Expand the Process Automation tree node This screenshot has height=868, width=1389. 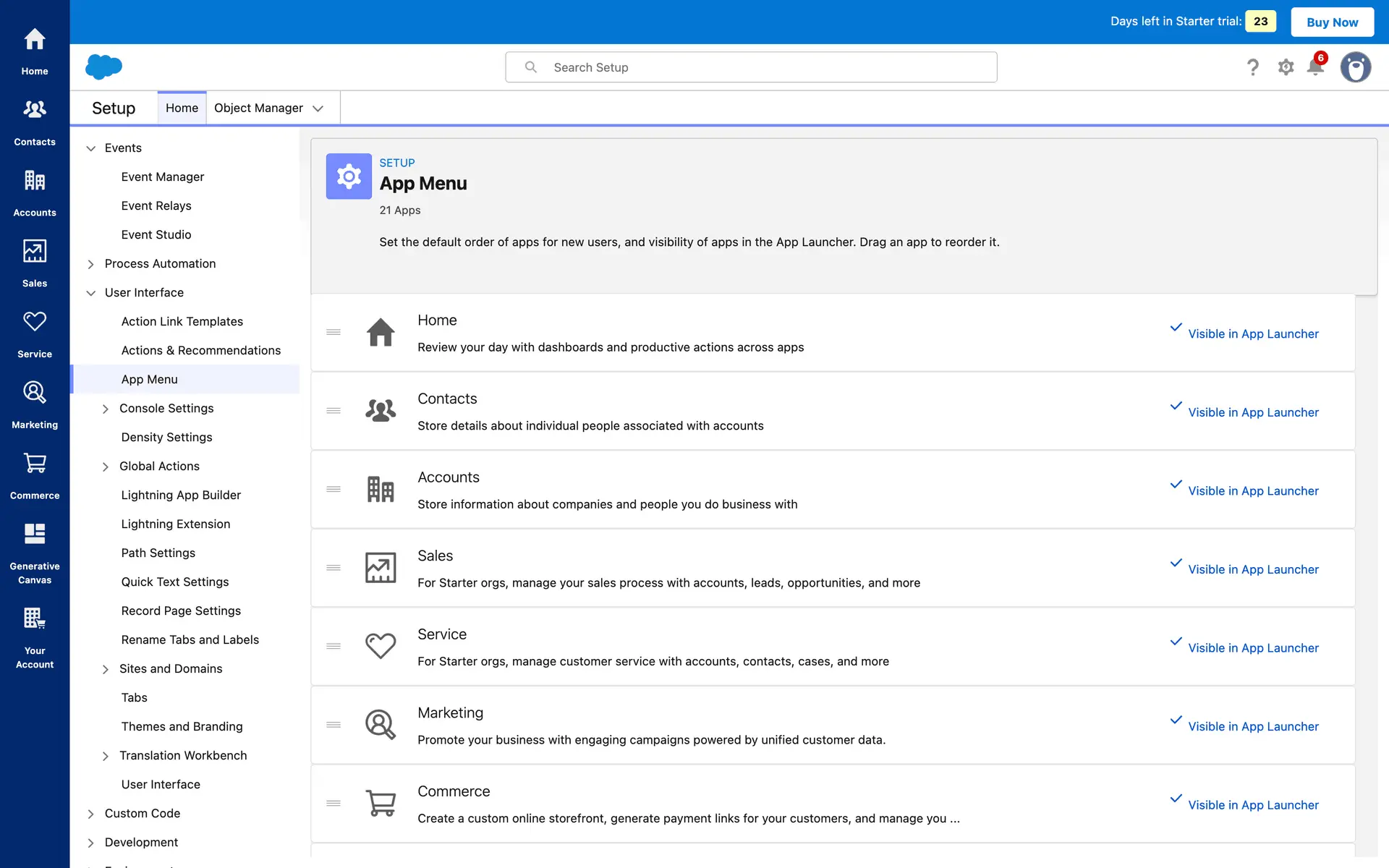click(91, 264)
